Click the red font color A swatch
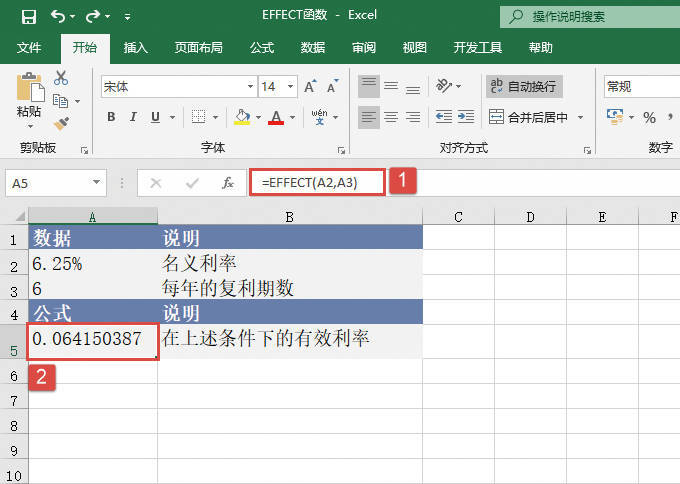Image resolution: width=680 pixels, height=484 pixels. [x=276, y=118]
